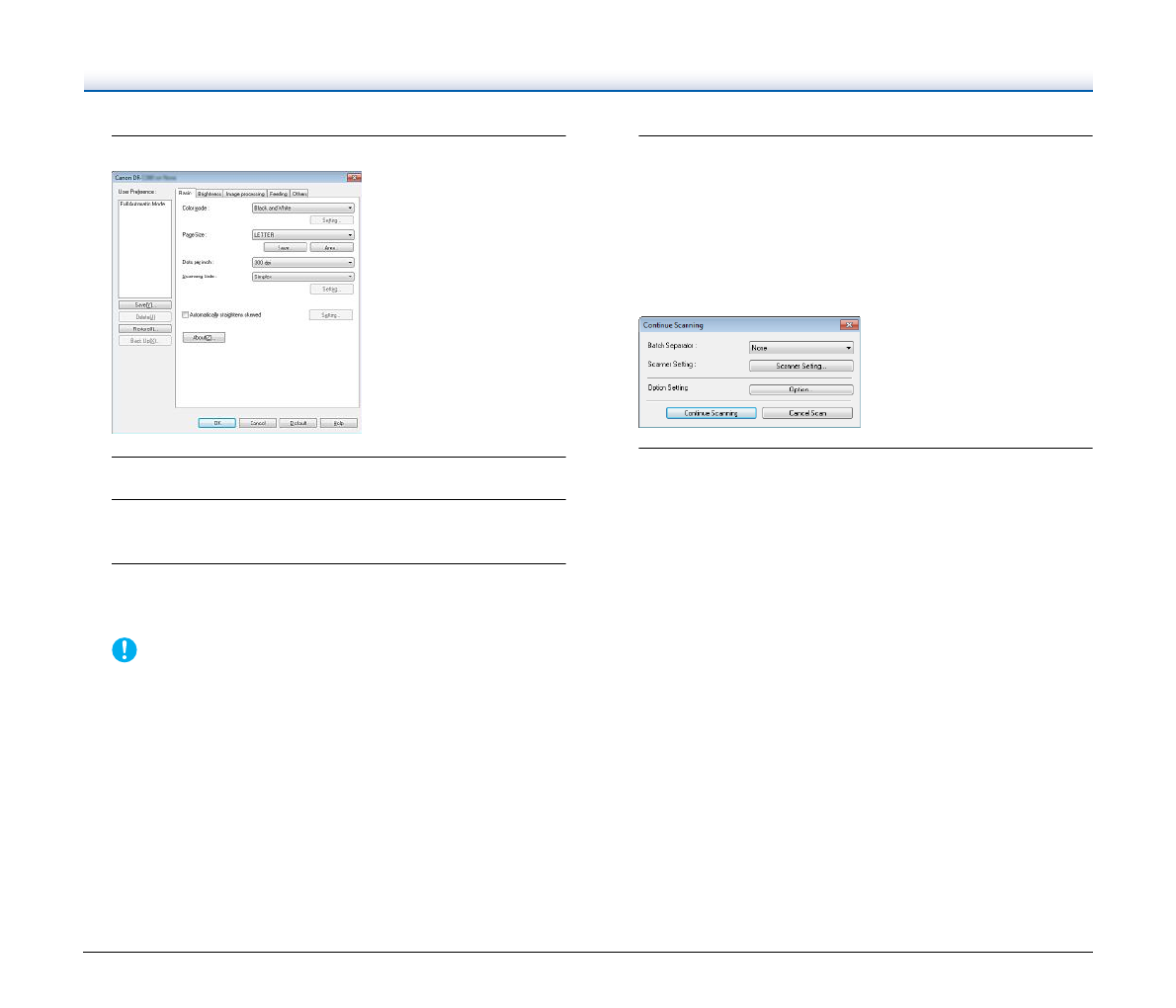The width and height of the screenshot is (1176, 1008).
Task: Open the Scanner Setting dialog button
Action: click(x=800, y=366)
